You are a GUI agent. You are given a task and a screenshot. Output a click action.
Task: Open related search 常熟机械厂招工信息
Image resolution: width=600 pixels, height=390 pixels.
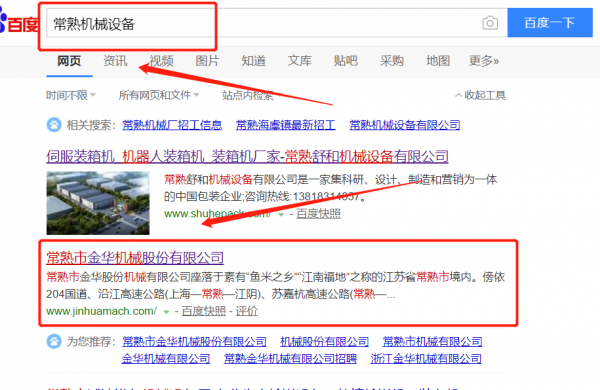tap(172, 125)
